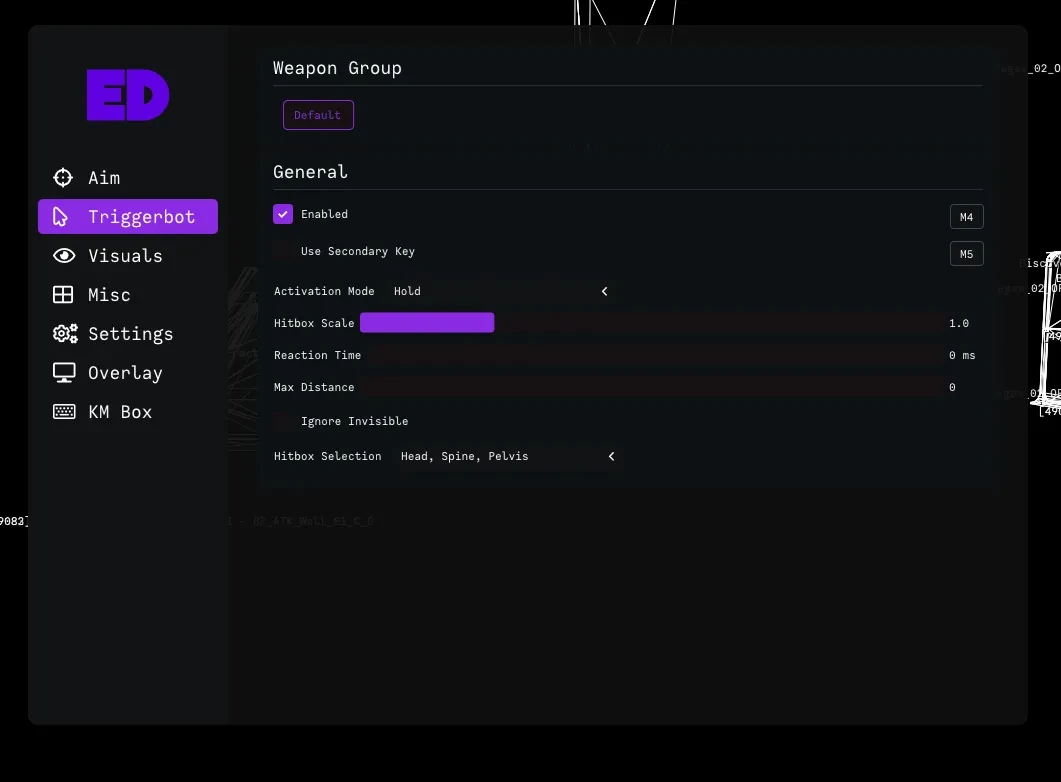Viewport: 1061px width, 782px height.
Task: Uncheck the Enabled checkbox
Action: 283,214
